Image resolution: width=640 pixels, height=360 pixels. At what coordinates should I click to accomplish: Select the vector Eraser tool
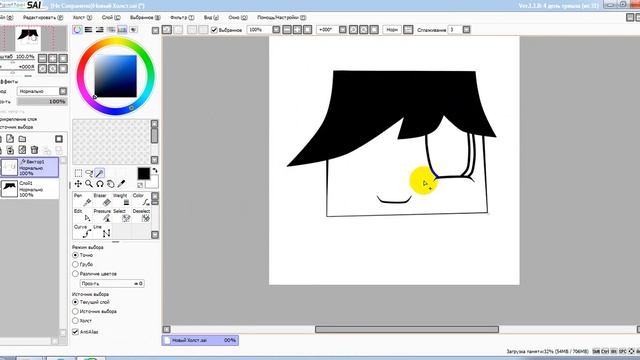[103, 200]
